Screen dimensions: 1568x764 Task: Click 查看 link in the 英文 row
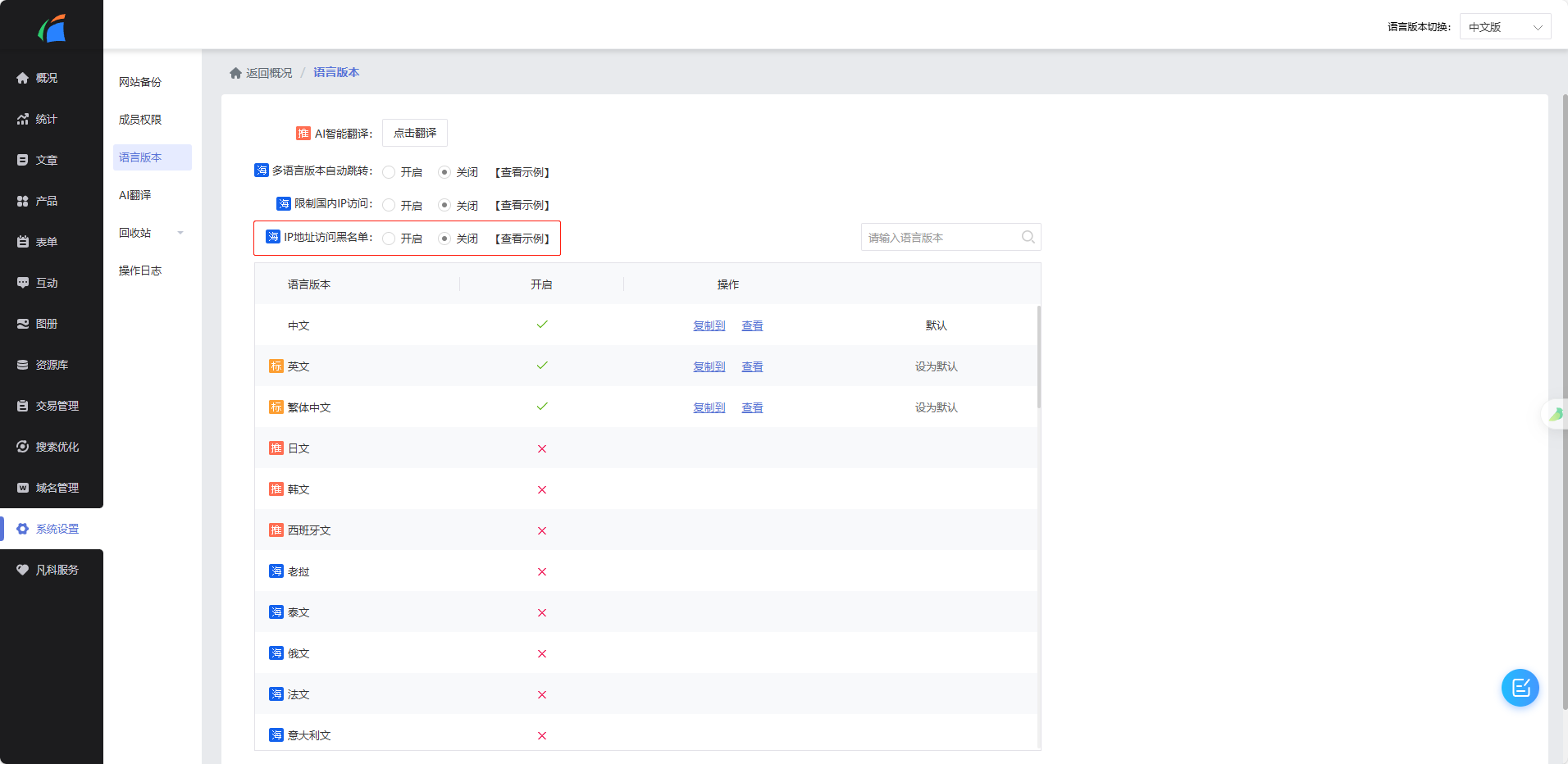click(752, 366)
